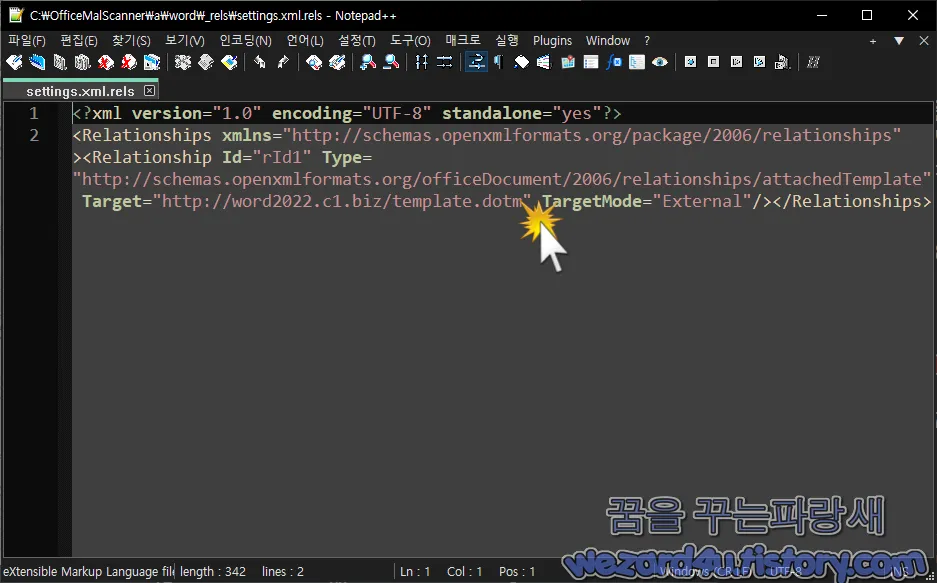Open the document list dropdown triangle
The image size is (937, 583).
click(x=899, y=41)
